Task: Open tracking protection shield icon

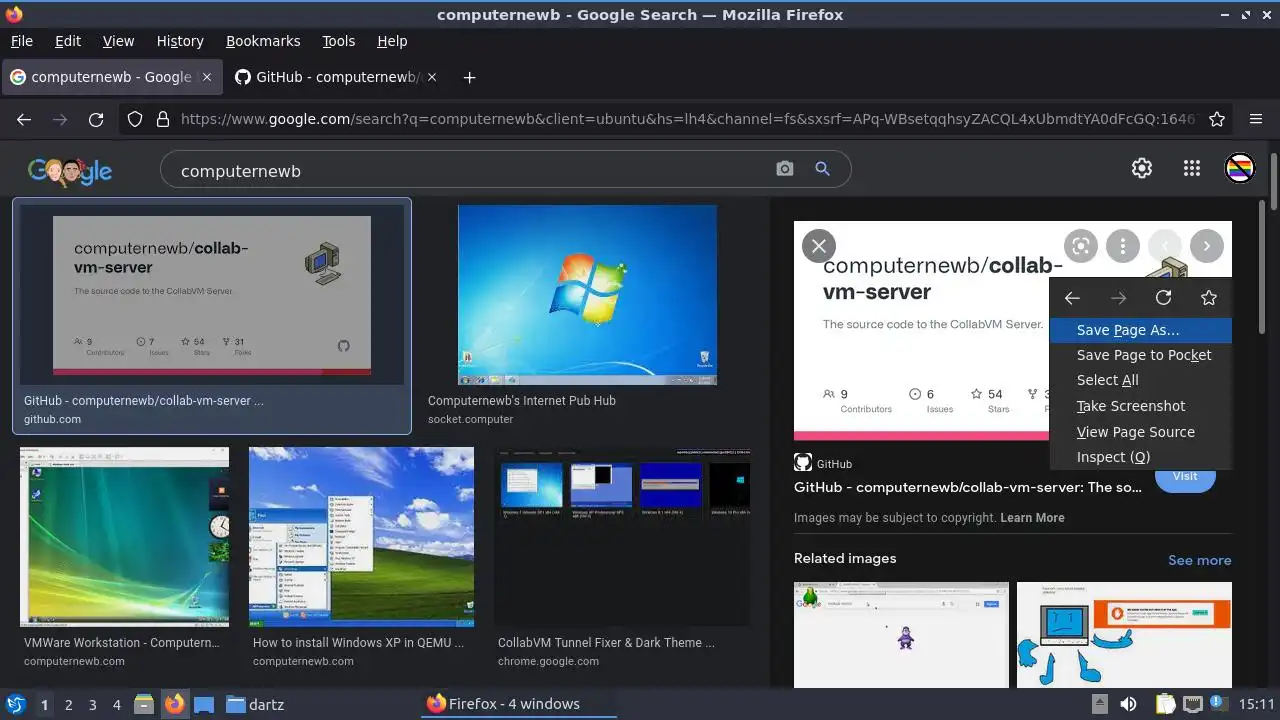Action: pos(135,119)
